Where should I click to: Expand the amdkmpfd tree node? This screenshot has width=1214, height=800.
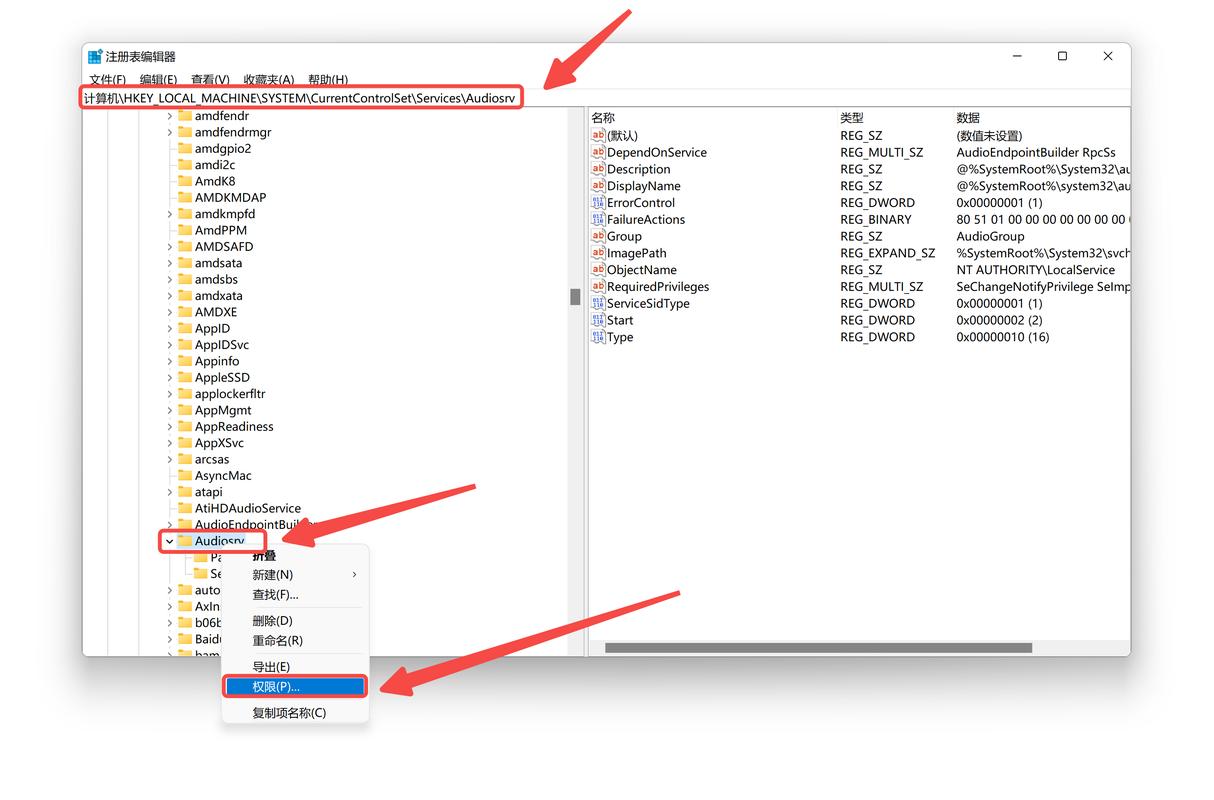(x=169, y=214)
